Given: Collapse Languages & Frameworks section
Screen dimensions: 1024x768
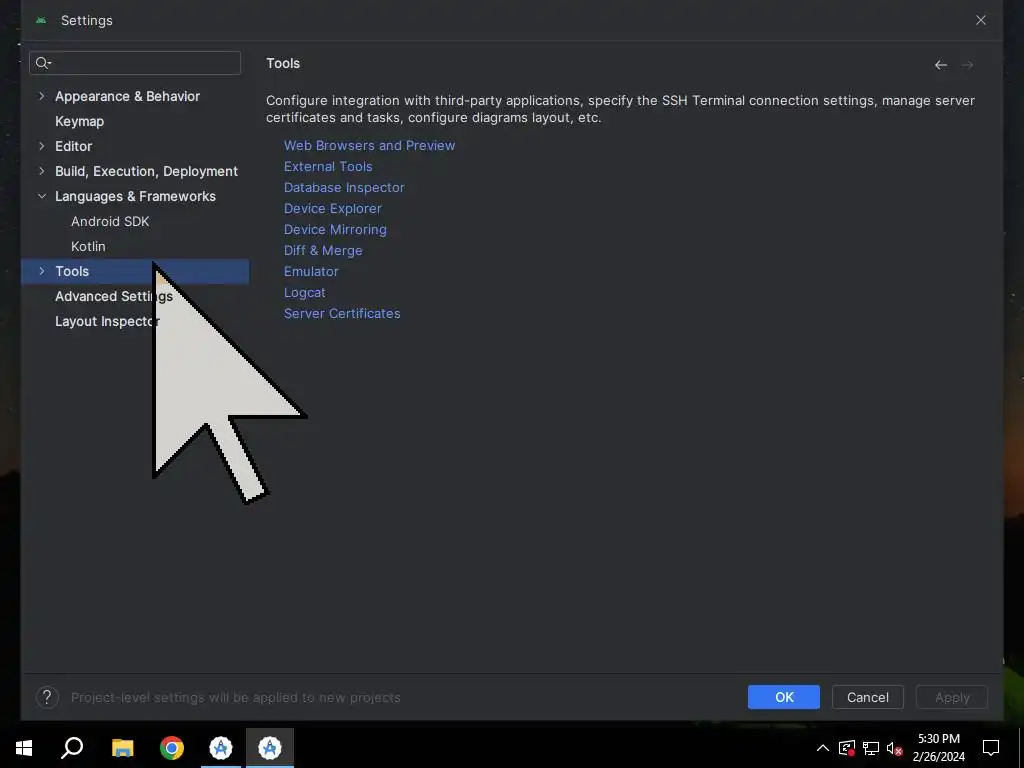Looking at the screenshot, I should click(42, 196).
